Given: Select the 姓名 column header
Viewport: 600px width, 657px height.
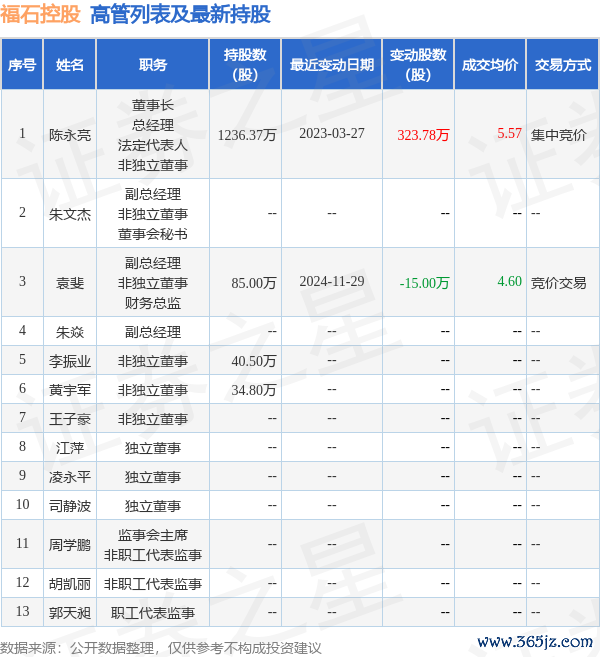Looking at the screenshot, I should coord(70,65).
